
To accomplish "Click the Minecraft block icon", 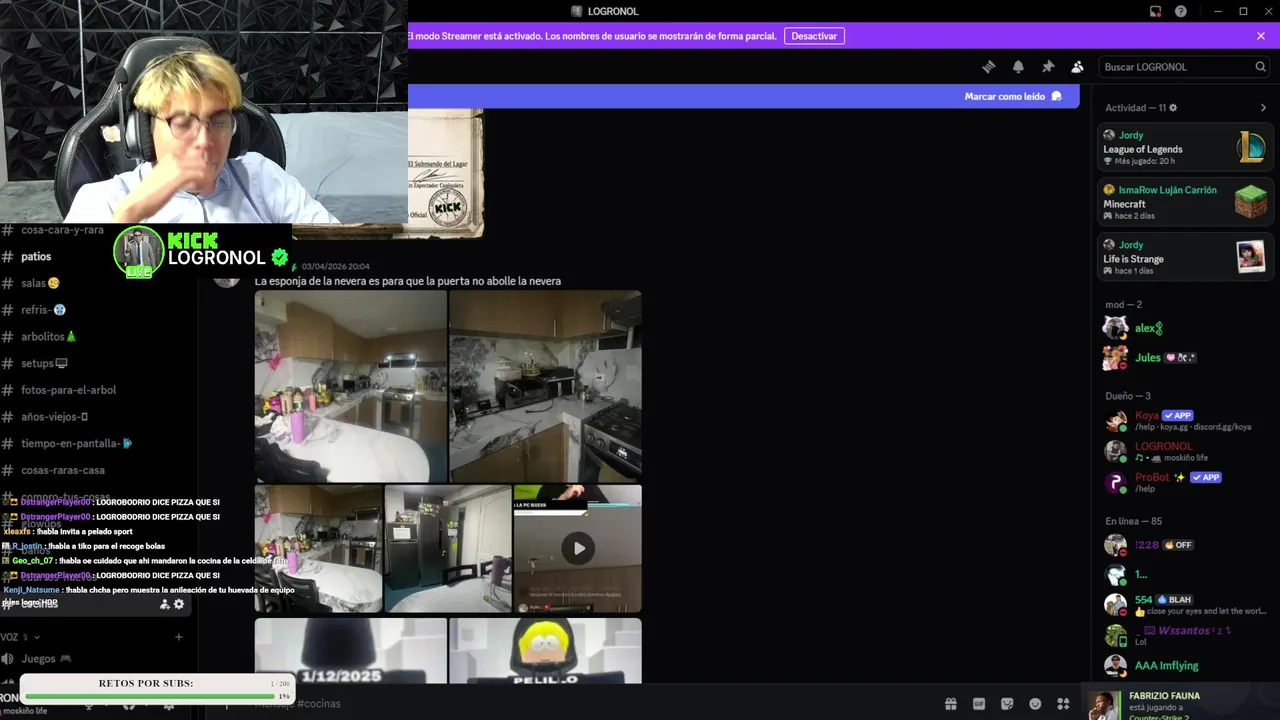I will (1251, 202).
